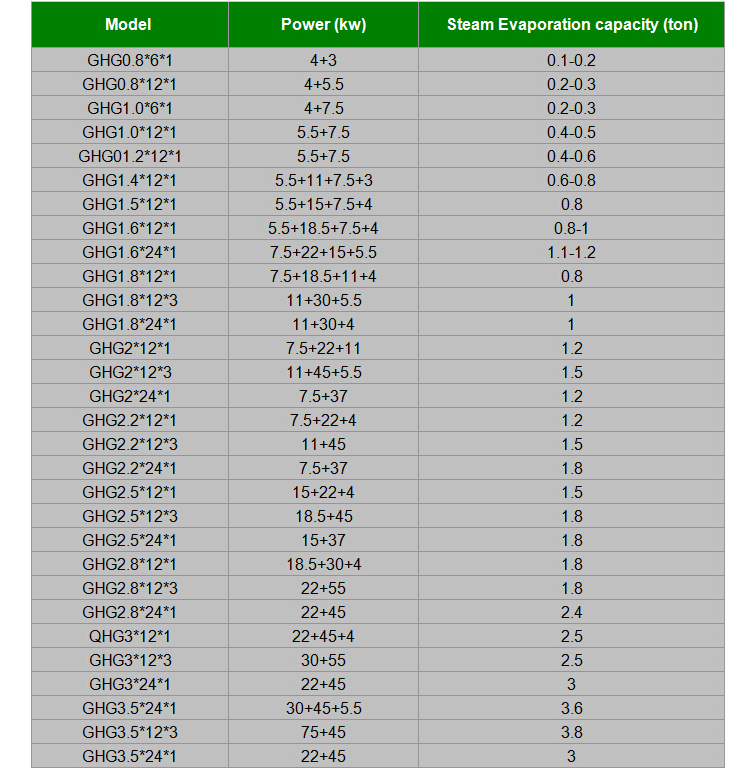Click the Steam Evaporation capacity header
The width and height of the screenshot is (750, 768).
(572, 24)
